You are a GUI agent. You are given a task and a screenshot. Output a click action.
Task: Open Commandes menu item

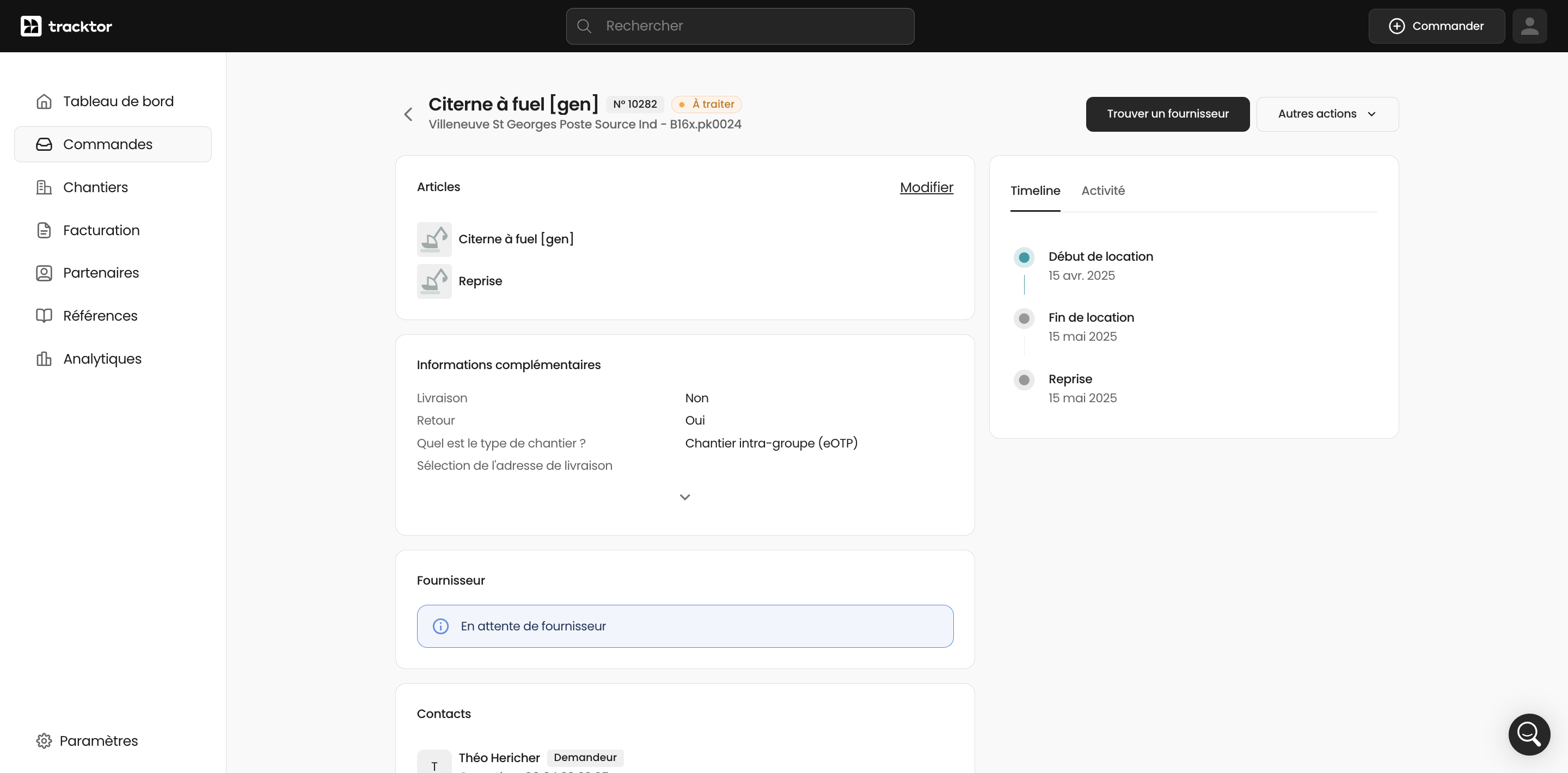[x=113, y=144]
